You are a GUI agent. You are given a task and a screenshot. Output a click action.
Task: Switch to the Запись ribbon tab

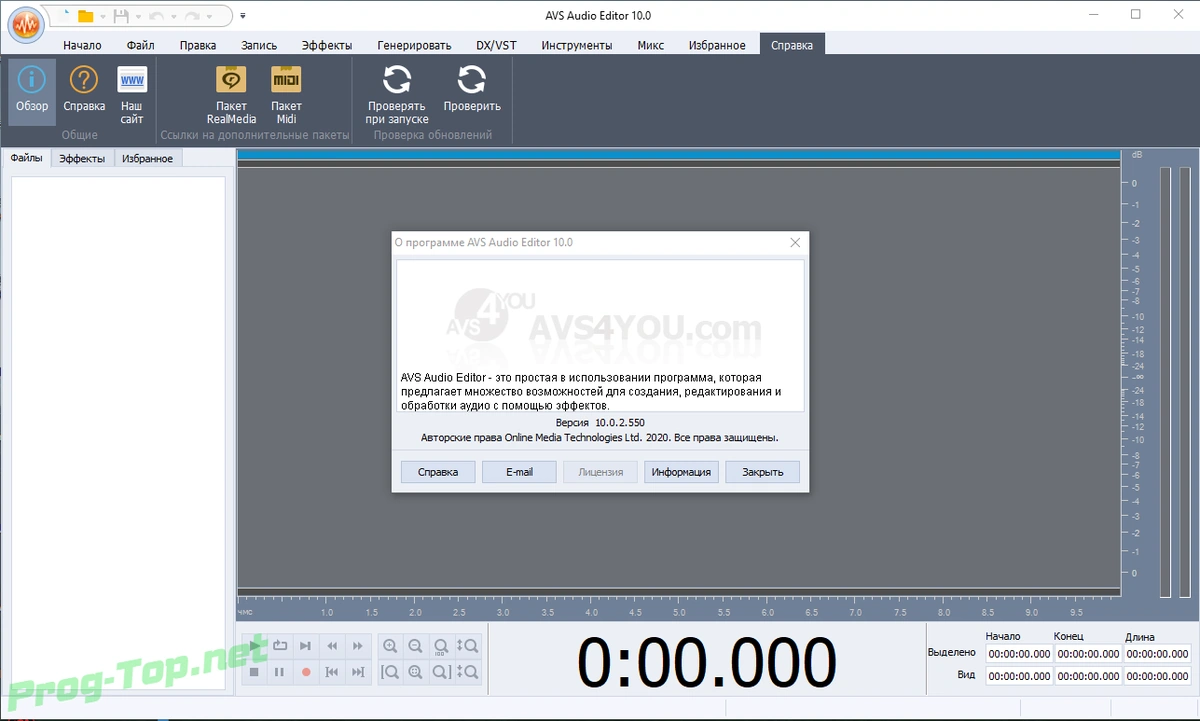259,45
